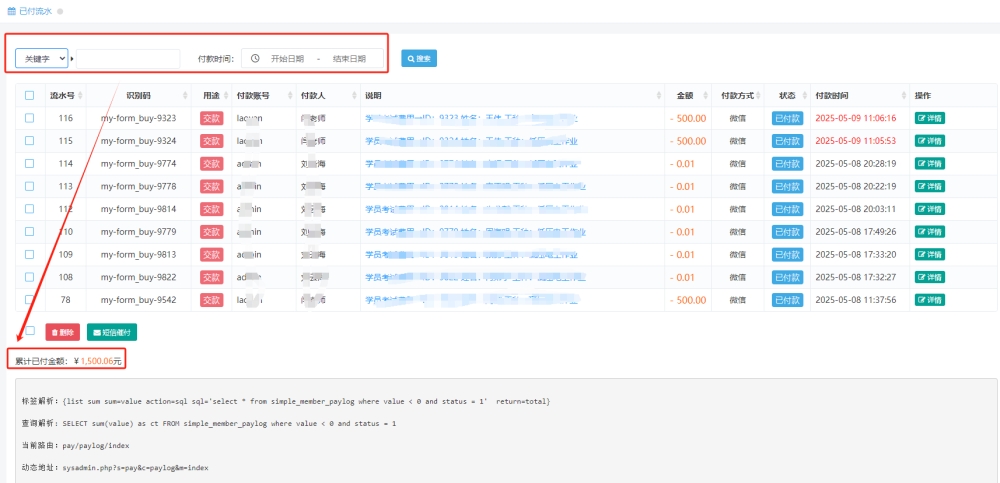Focus the keyword search input field
Viewport: 1000px width, 483px height.
(x=128, y=59)
